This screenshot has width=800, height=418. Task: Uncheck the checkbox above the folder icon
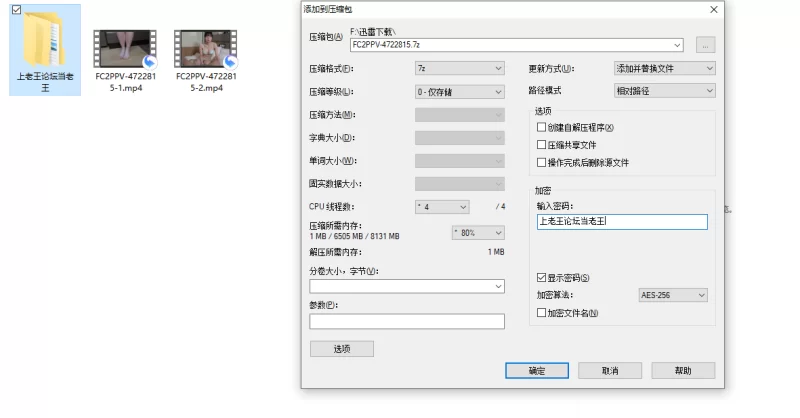pyautogui.click(x=15, y=9)
